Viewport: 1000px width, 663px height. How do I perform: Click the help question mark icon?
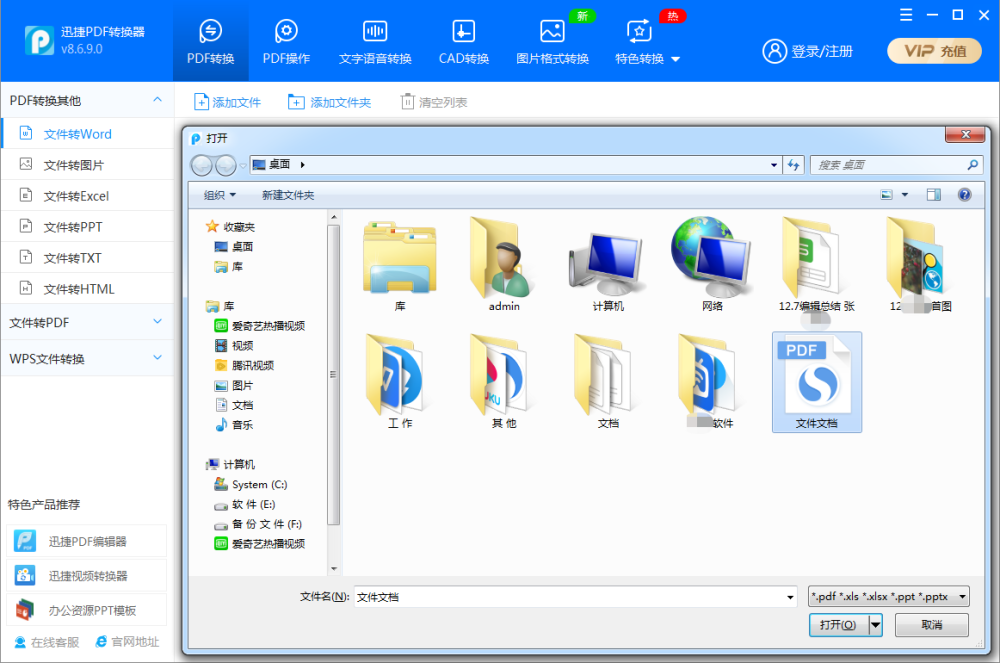point(964,194)
